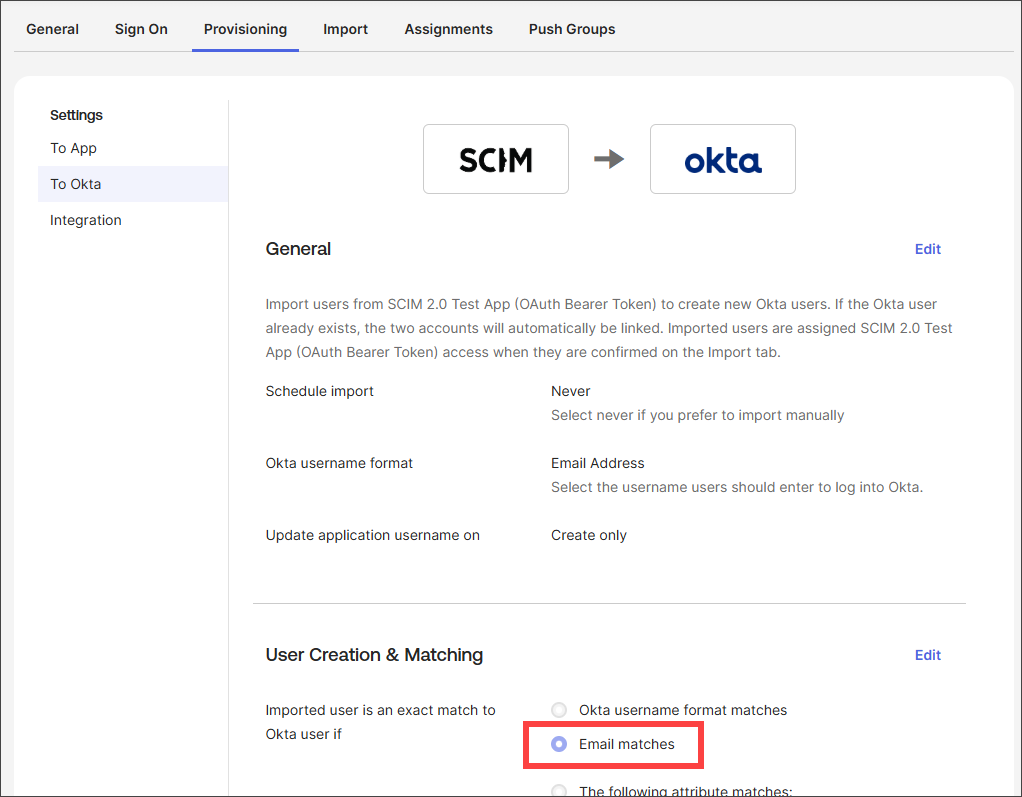Click the Okta logo tile
The height and width of the screenshot is (797, 1022).
(723, 159)
